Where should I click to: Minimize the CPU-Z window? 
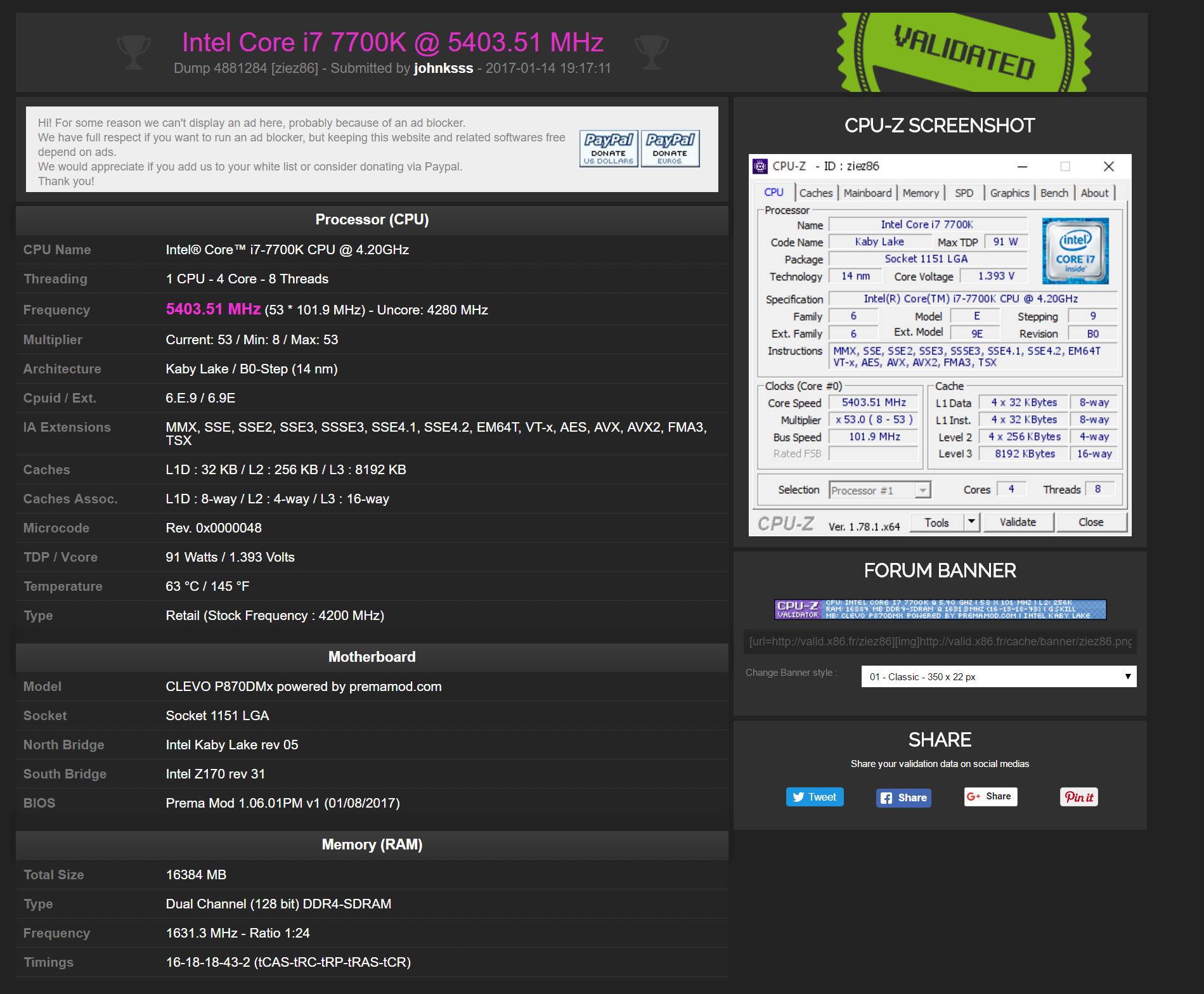coord(1022,166)
